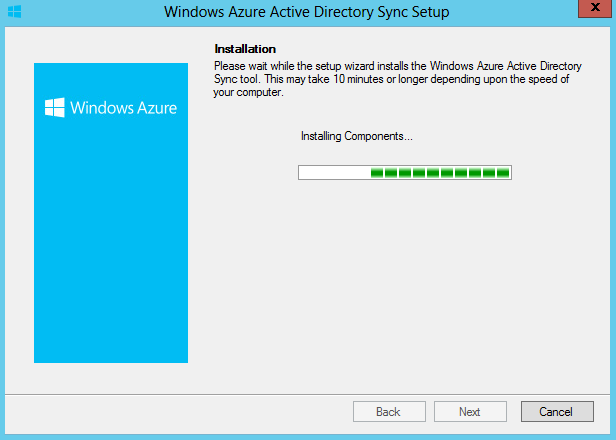Screen dimensions: 616x440
Task: Click the window title 'Windows Azure Active Directory Sync Setup'
Action: pyautogui.click(x=306, y=12)
